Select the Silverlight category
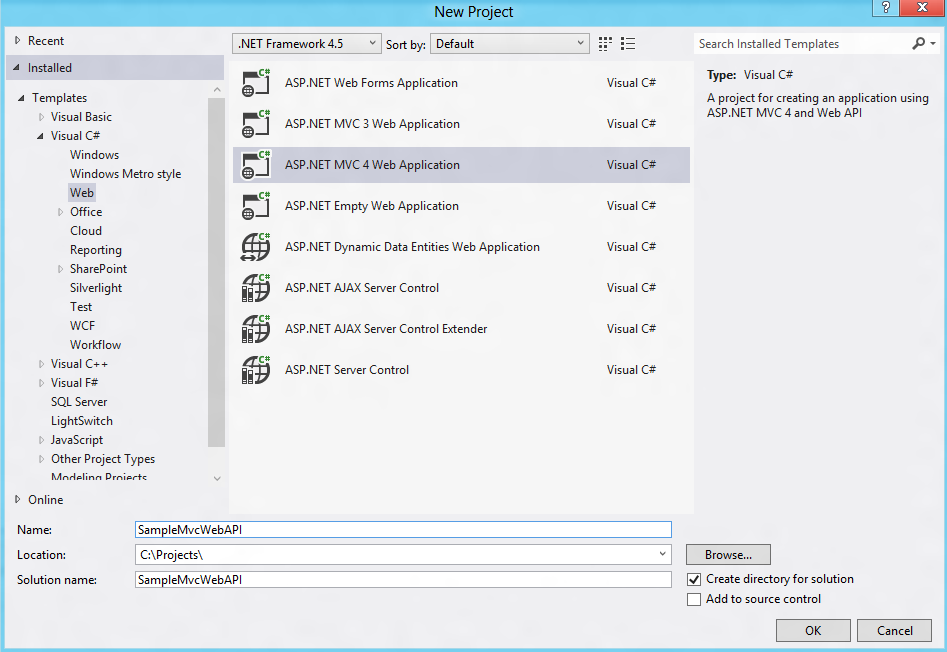947x652 pixels. (x=95, y=288)
